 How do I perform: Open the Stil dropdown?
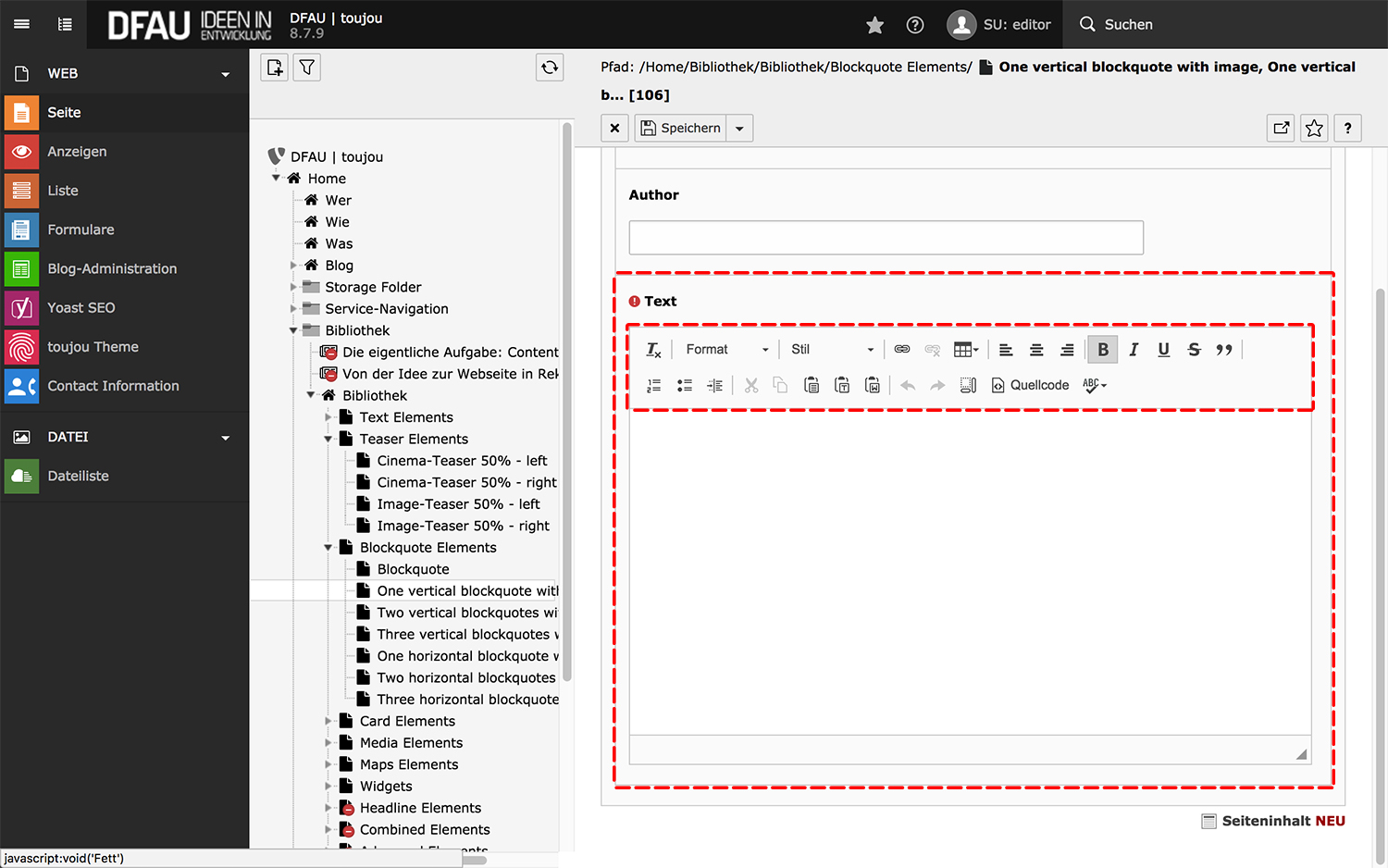tap(832, 350)
